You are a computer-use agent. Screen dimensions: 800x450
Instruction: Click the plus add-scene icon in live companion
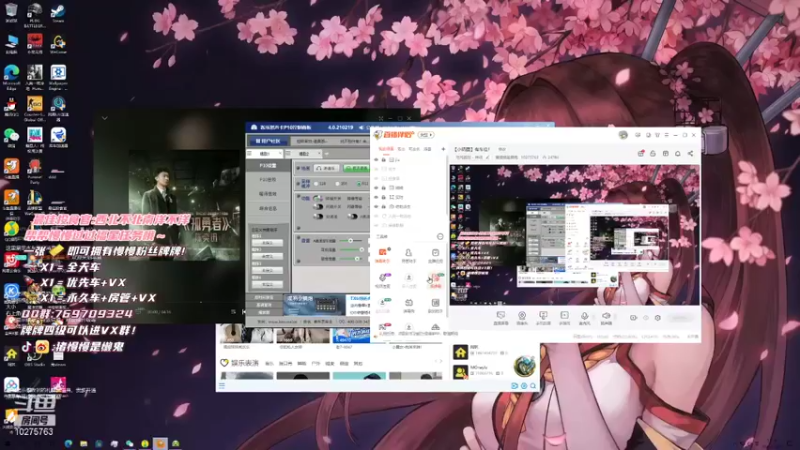pyautogui.click(x=443, y=149)
